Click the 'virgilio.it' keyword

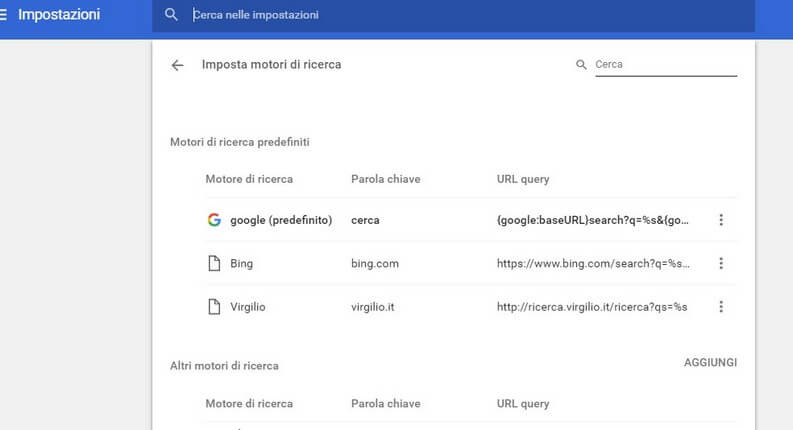pos(373,307)
